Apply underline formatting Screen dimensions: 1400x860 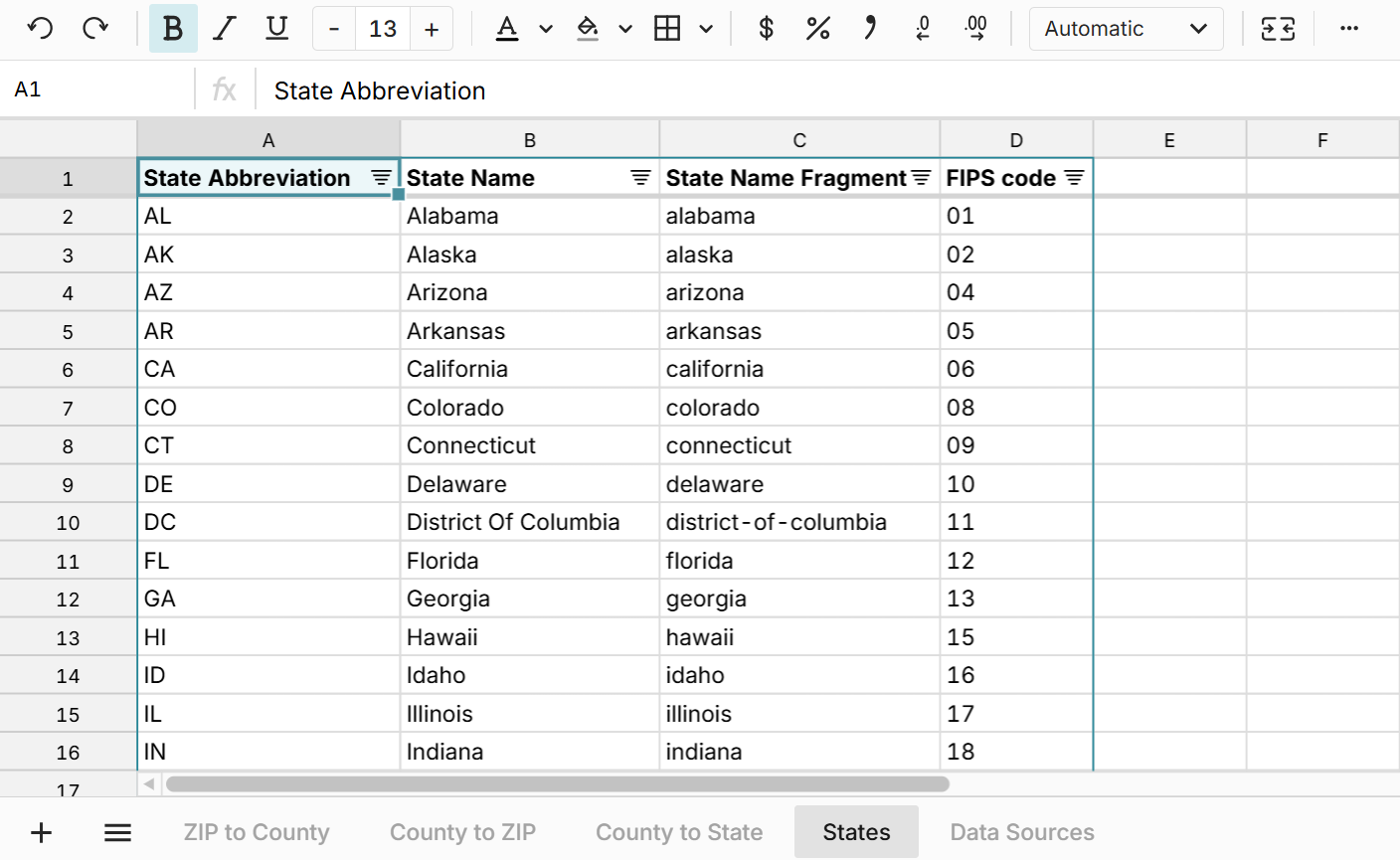(x=276, y=28)
